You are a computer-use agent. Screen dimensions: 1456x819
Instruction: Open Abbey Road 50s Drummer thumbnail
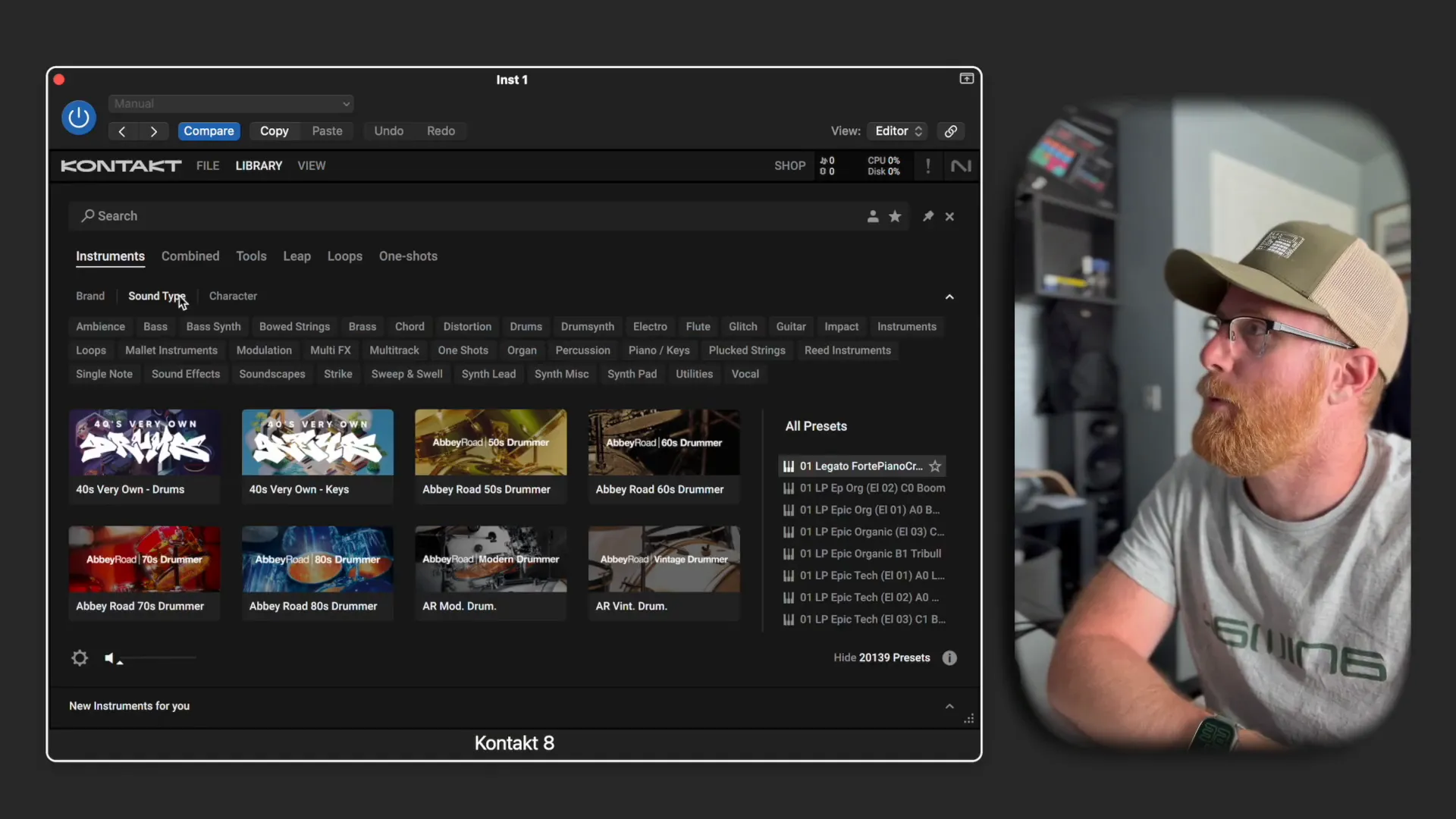point(491,443)
